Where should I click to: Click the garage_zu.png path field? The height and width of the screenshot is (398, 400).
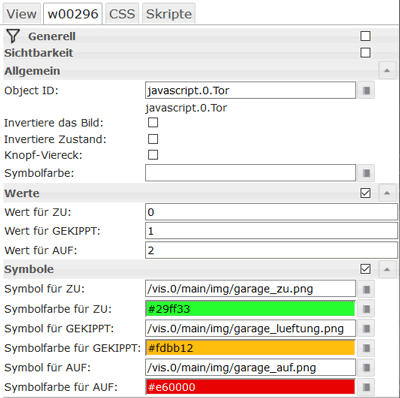[x=250, y=289]
